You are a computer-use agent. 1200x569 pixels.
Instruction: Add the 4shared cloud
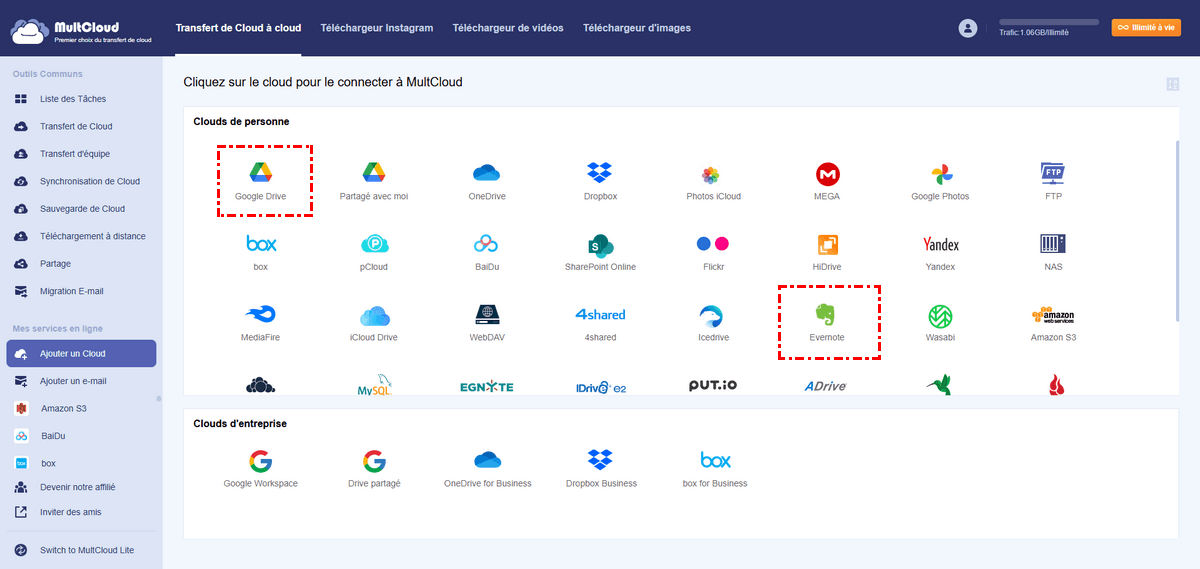click(600, 322)
